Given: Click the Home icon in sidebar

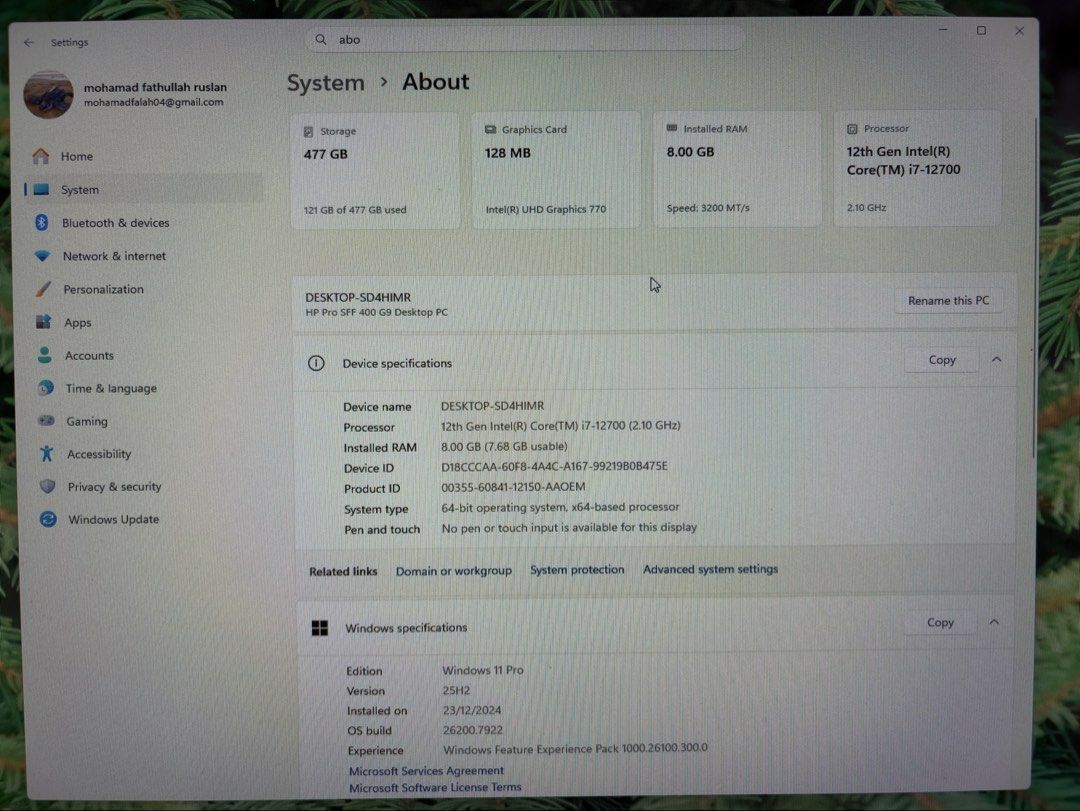Looking at the screenshot, I should (40, 157).
